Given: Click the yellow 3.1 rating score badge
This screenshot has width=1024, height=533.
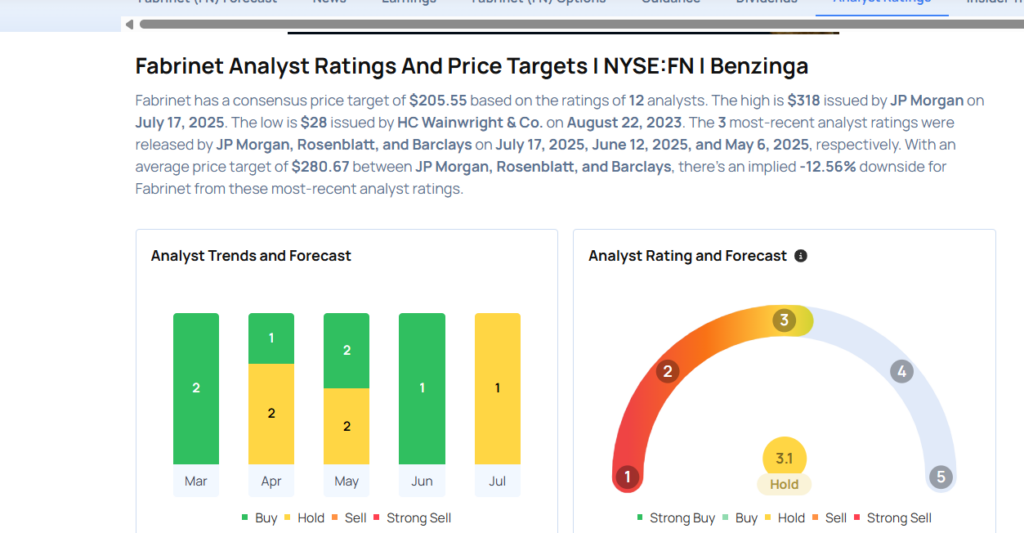Looking at the screenshot, I should [784, 459].
